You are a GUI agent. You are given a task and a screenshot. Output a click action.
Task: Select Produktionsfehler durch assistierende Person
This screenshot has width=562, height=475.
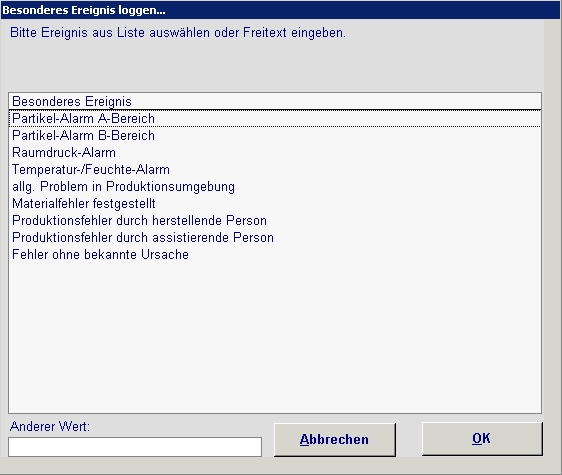(x=275, y=237)
